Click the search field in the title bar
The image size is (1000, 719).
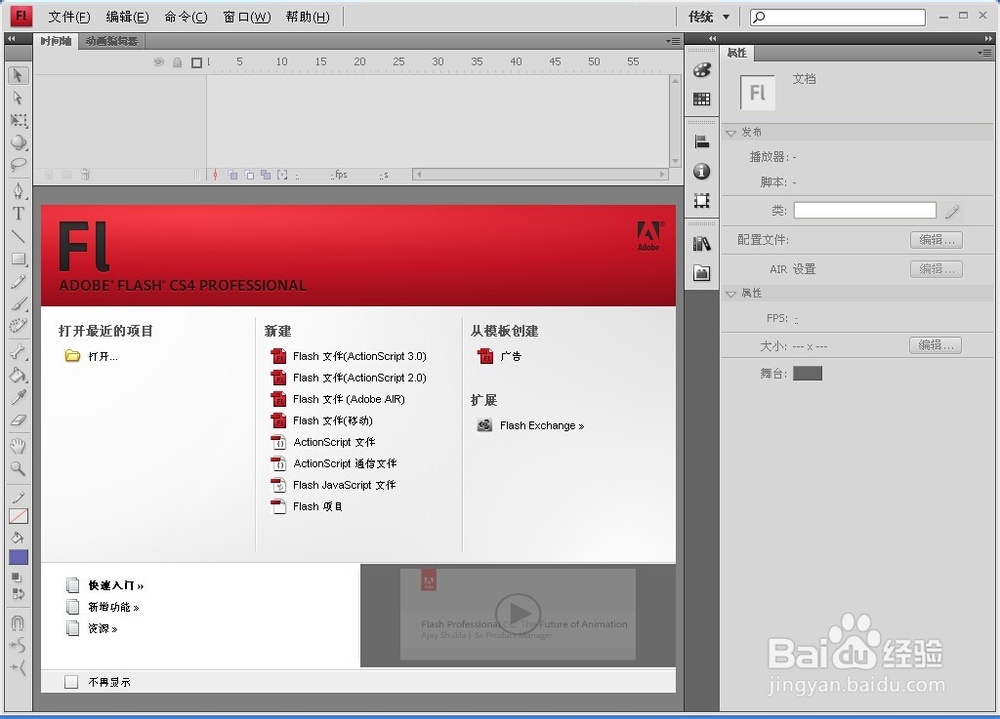838,17
